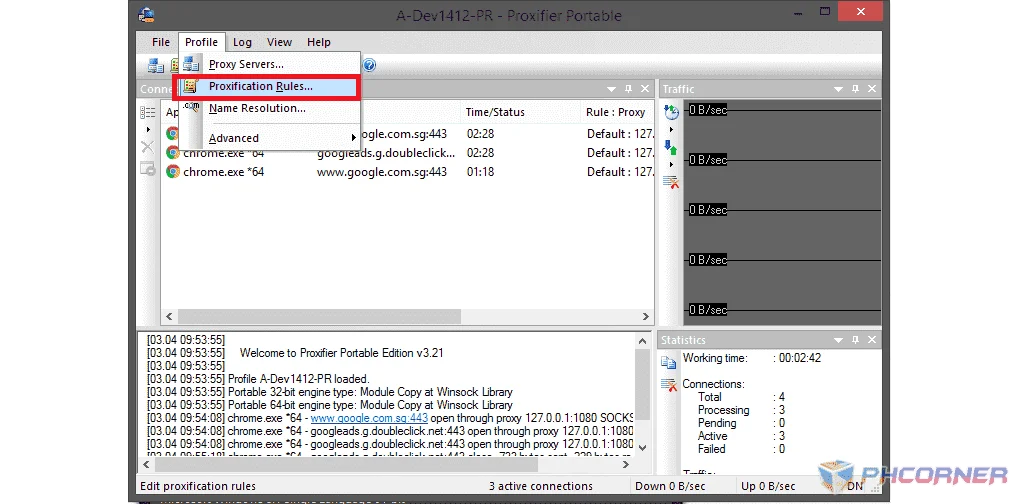Click 'Working time:' label in Statistics
This screenshot has width=1019, height=504.
[x=715, y=358]
